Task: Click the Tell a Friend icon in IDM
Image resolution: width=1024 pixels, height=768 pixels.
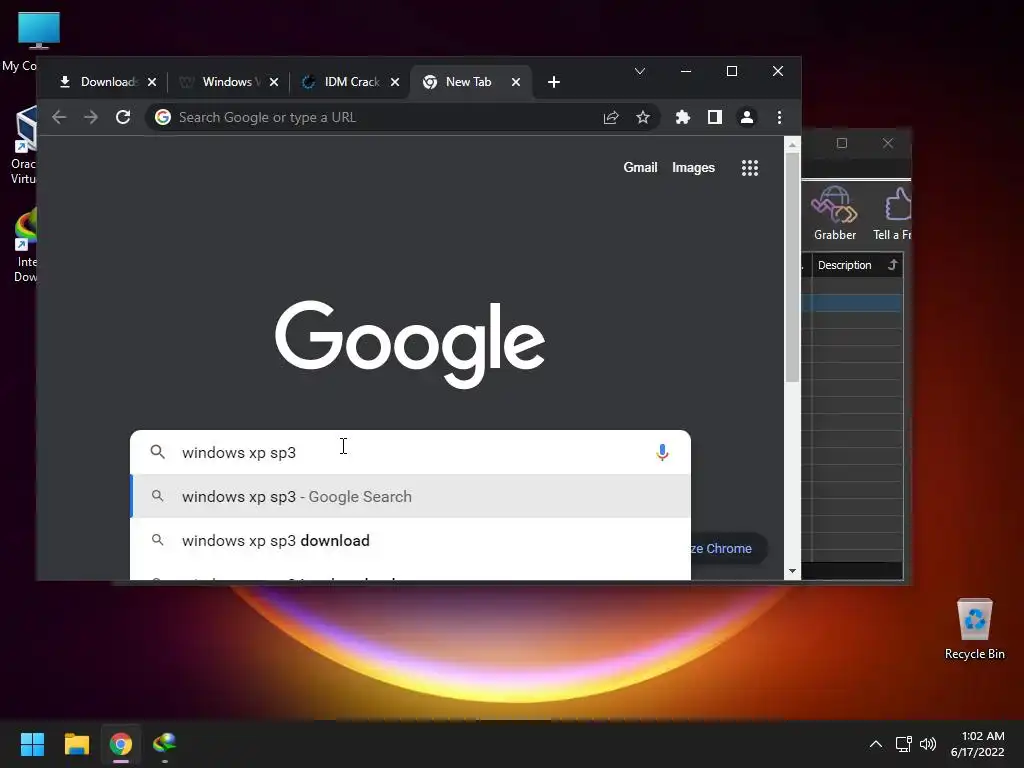Action: point(892,214)
